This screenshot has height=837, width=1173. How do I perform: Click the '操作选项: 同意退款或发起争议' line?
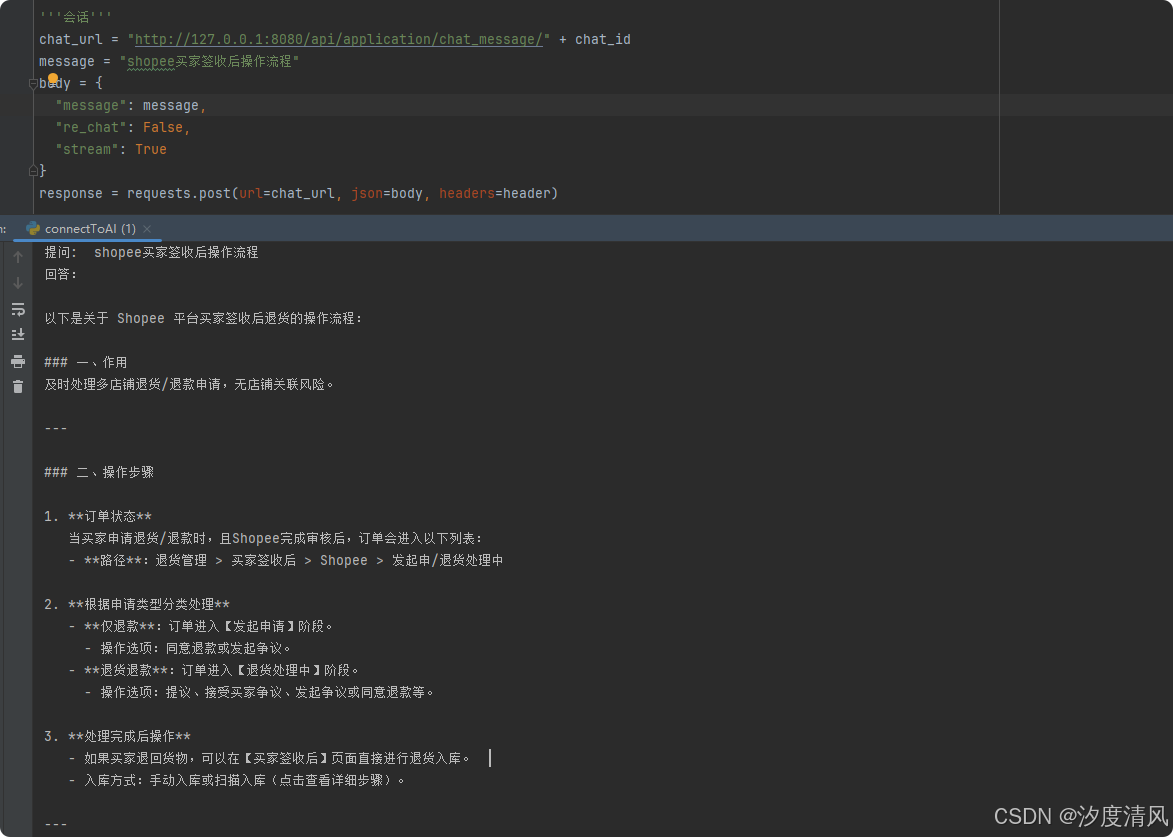pyautogui.click(x=188, y=649)
